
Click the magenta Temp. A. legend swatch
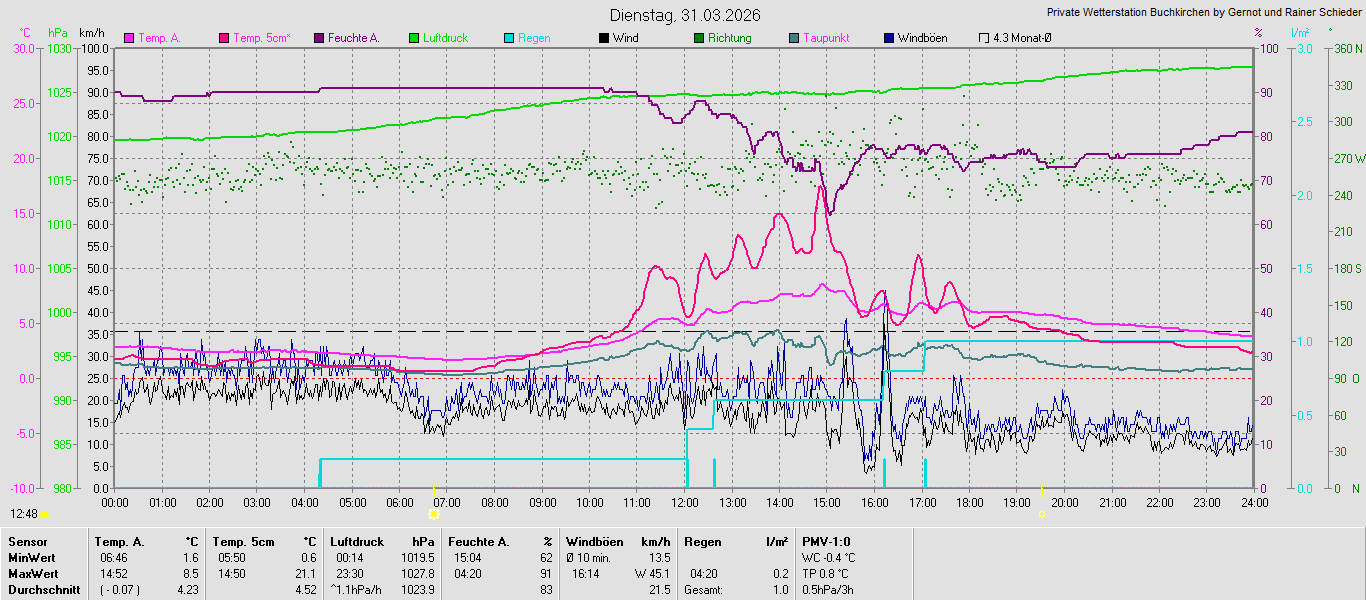tap(129, 38)
